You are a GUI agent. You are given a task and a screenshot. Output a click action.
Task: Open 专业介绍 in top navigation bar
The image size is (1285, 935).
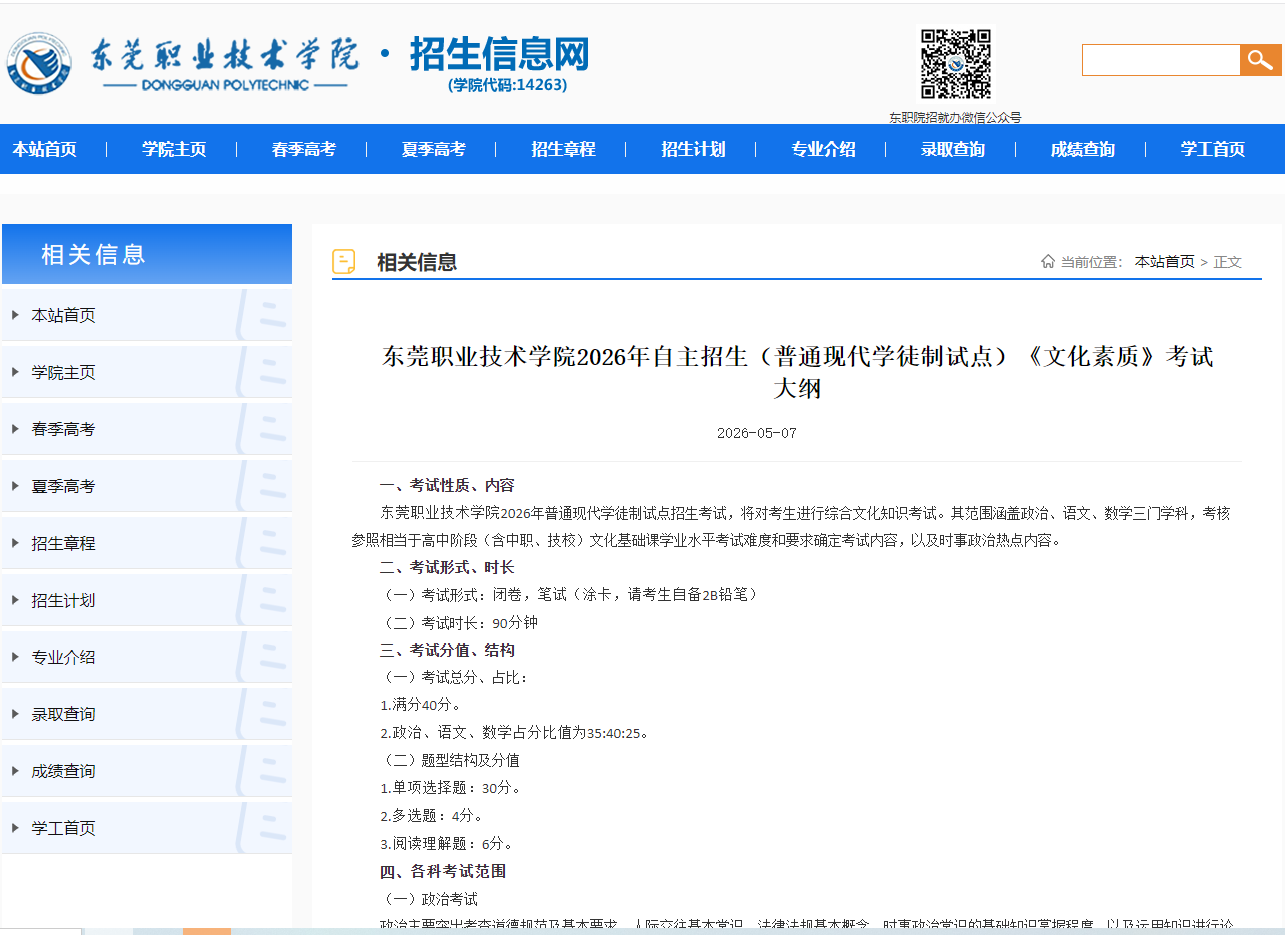click(x=823, y=149)
